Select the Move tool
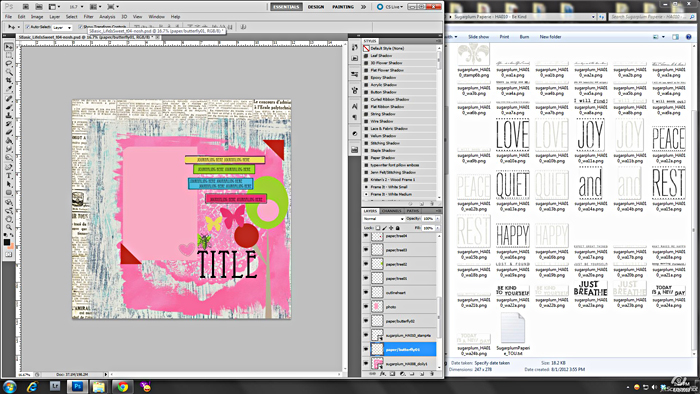Viewport: 700px width, 394px height. tap(8, 47)
